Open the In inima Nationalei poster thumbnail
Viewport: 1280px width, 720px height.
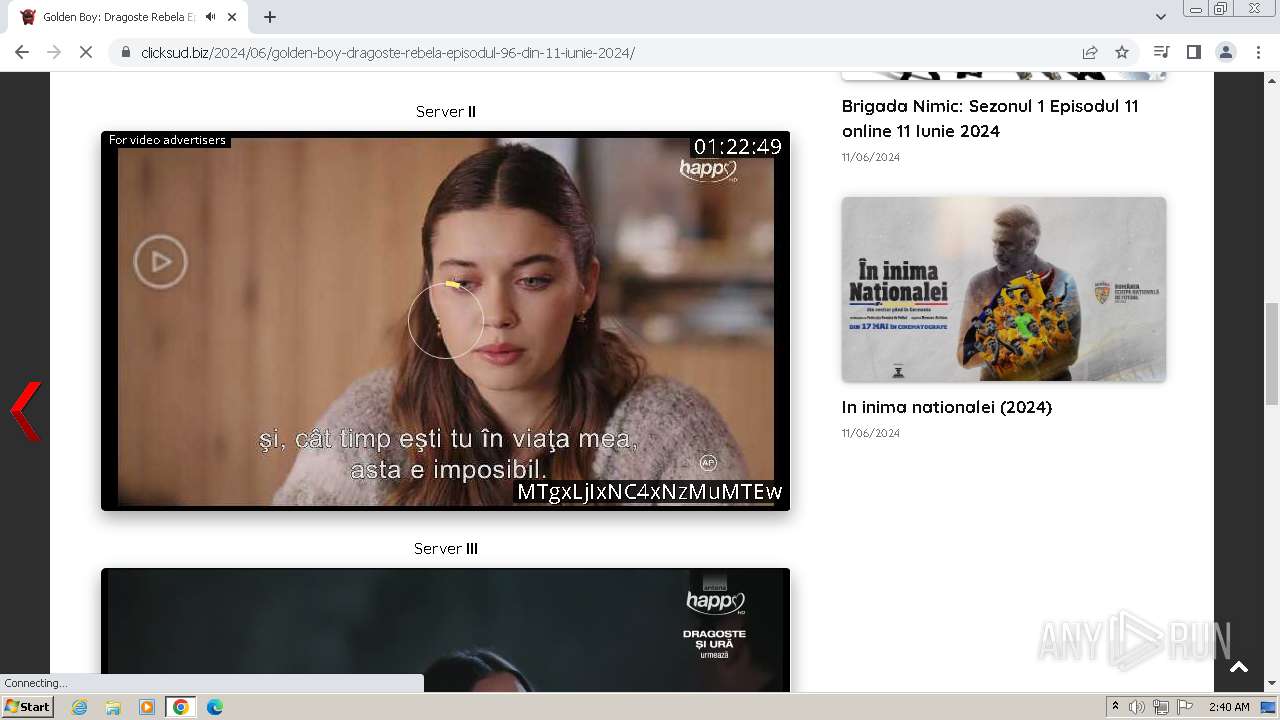tap(1004, 289)
